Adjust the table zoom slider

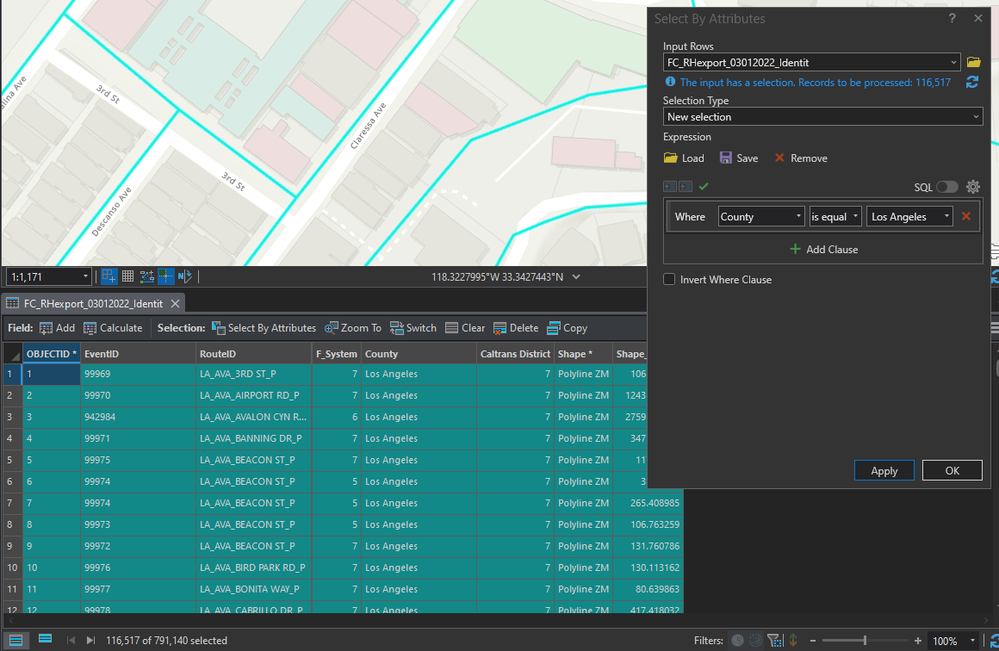[x=864, y=640]
